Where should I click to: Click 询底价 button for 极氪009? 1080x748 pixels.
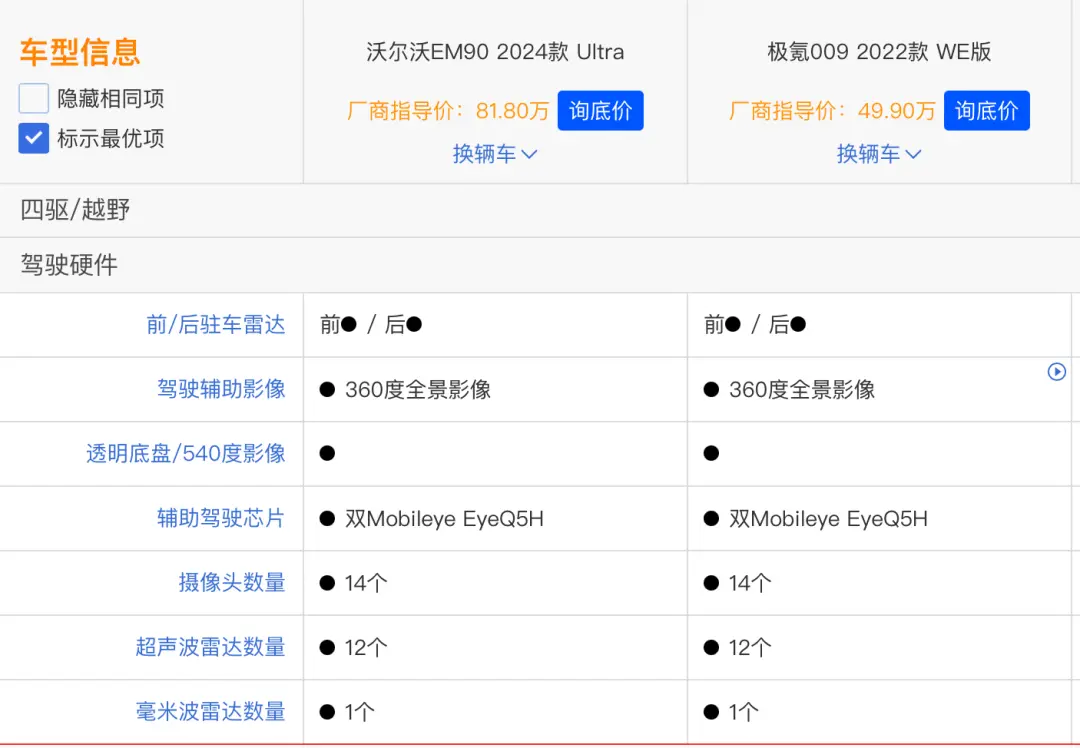[986, 110]
